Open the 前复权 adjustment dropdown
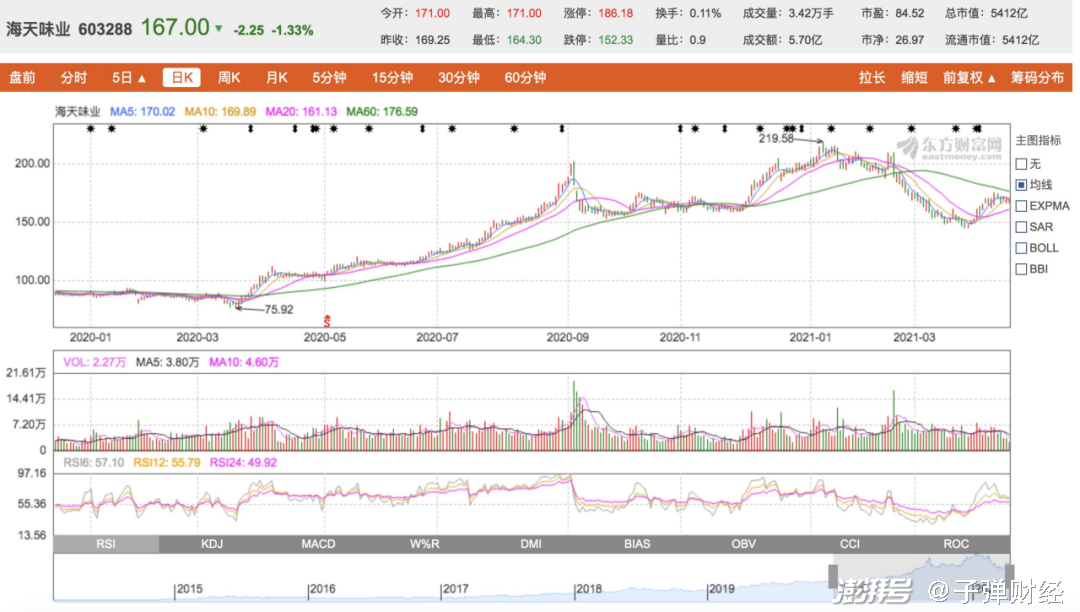The width and height of the screenshot is (1080, 612). 969,78
